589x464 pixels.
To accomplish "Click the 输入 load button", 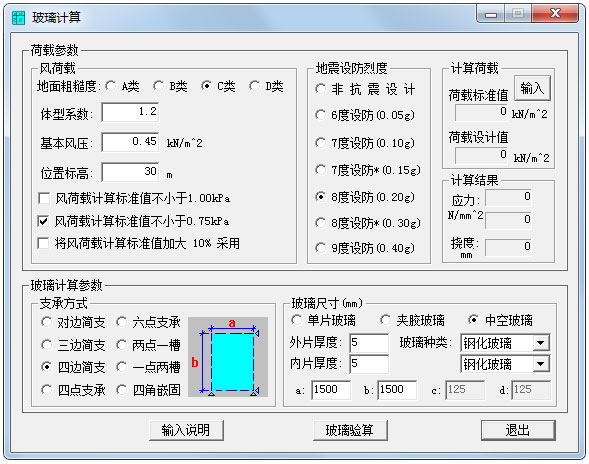I will [532, 88].
